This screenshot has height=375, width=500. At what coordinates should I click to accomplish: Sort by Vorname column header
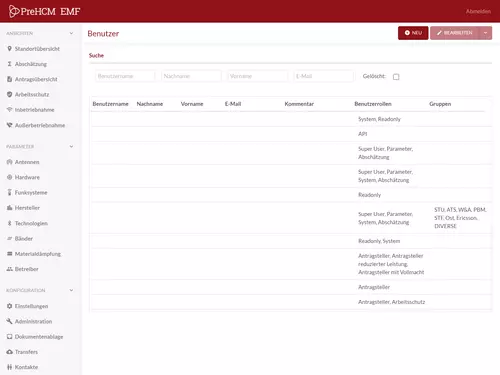tap(192, 104)
